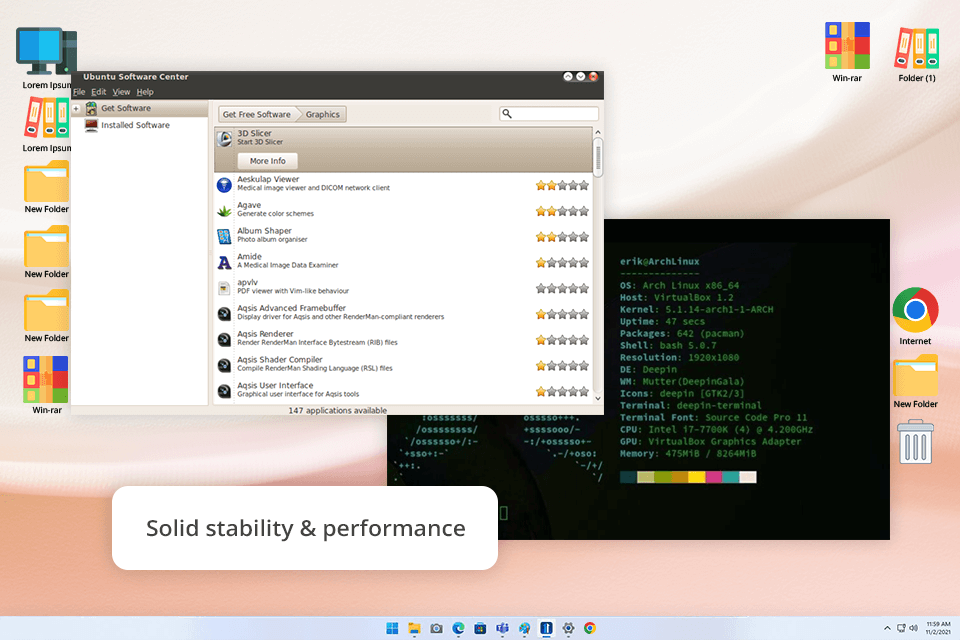Show hidden system tray icons chevron
The image size is (960, 640).
(x=885, y=628)
